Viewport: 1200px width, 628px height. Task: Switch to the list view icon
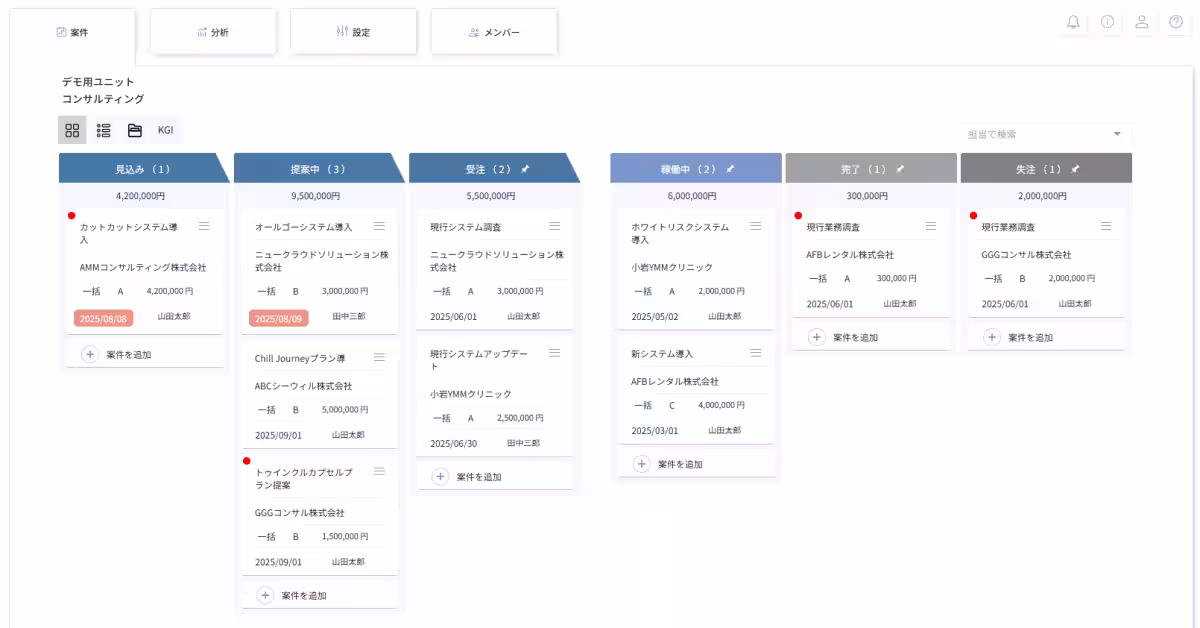click(102, 130)
